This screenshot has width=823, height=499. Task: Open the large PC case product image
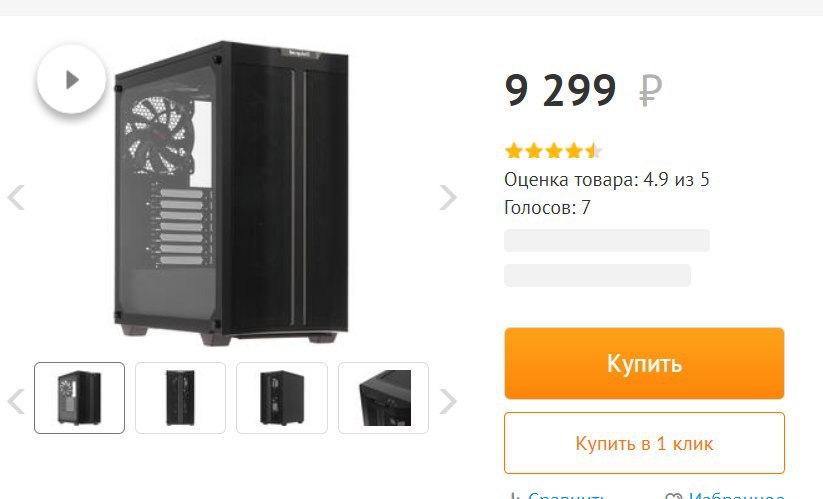point(231,193)
